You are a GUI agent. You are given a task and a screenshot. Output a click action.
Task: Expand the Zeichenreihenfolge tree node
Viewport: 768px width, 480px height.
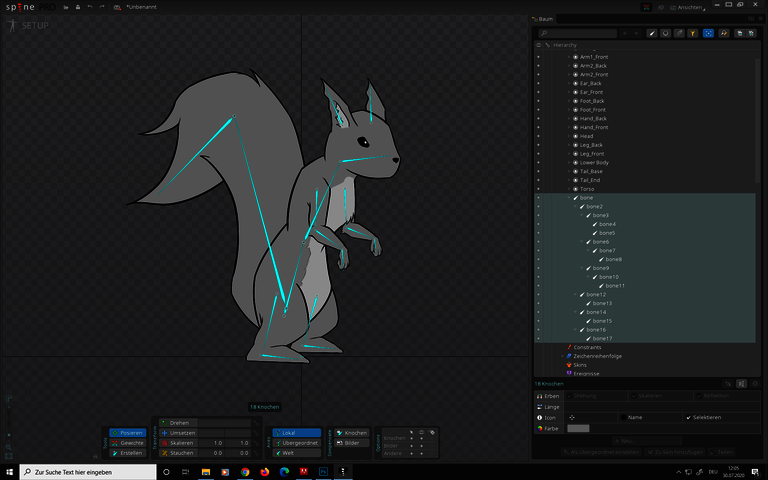click(562, 356)
